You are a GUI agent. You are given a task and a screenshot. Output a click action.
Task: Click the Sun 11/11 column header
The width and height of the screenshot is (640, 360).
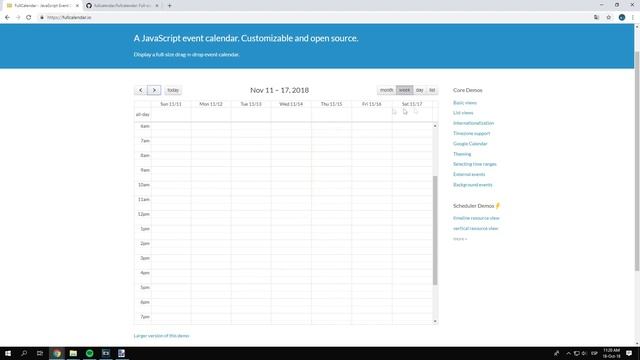point(171,104)
